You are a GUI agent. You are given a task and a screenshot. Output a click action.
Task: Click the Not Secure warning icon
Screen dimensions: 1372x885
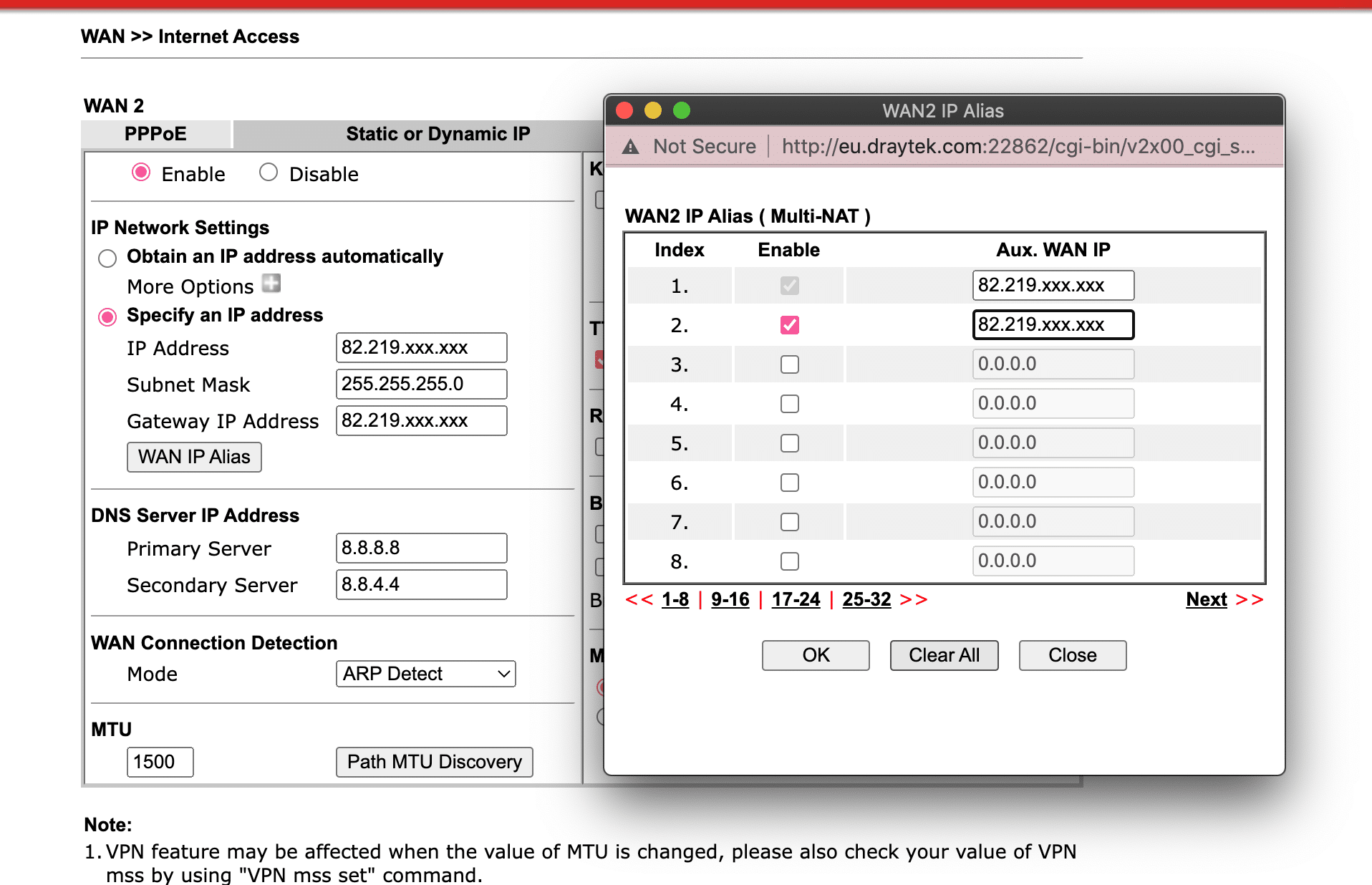pos(630,147)
